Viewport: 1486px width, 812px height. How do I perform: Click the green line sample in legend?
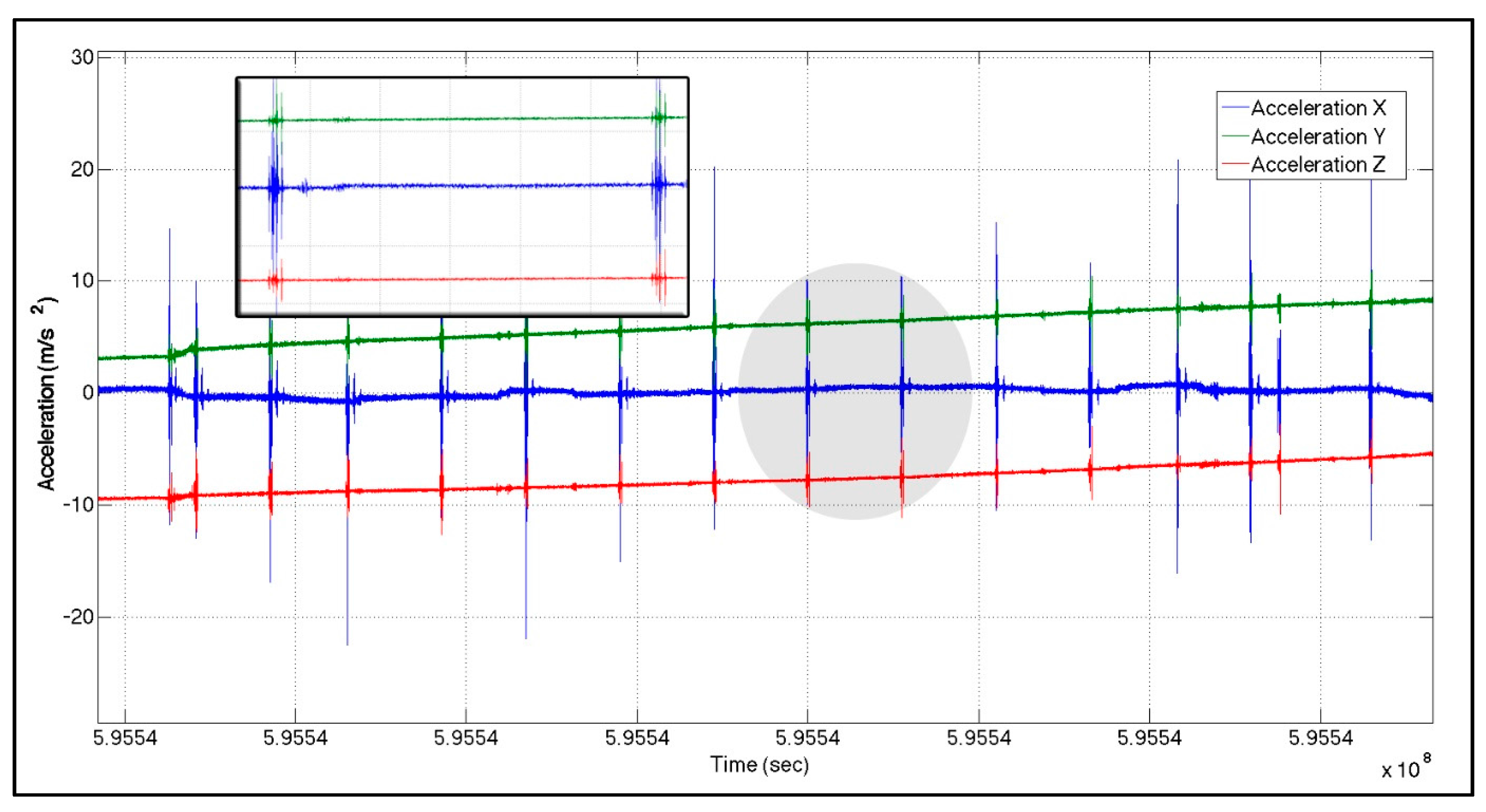[1235, 137]
